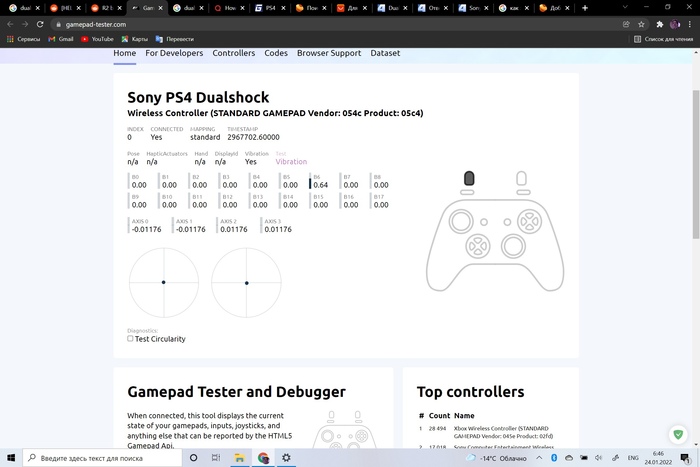The height and width of the screenshot is (467, 700).
Task: Open the Карты bookmark
Action: [135, 39]
